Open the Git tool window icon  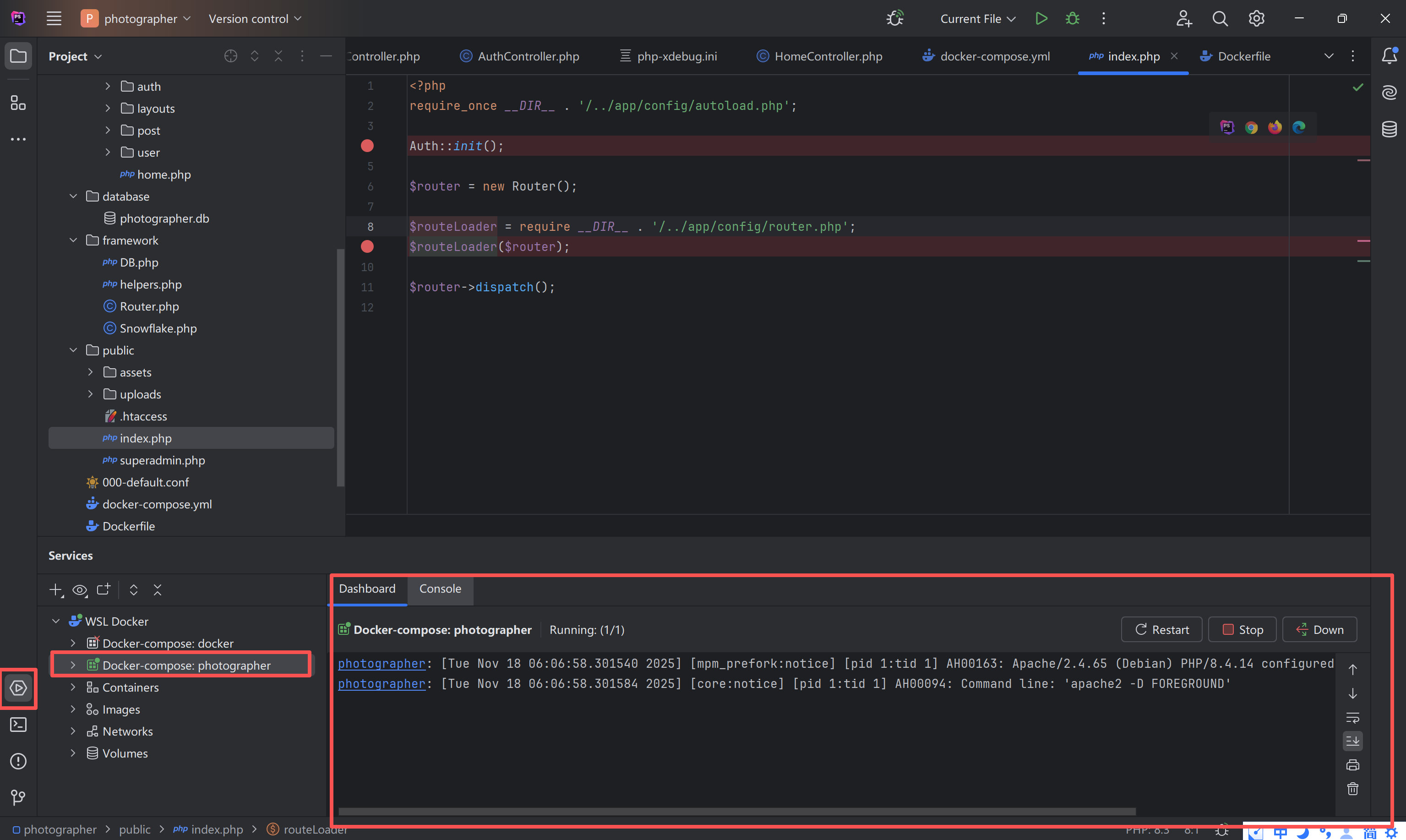click(x=18, y=797)
